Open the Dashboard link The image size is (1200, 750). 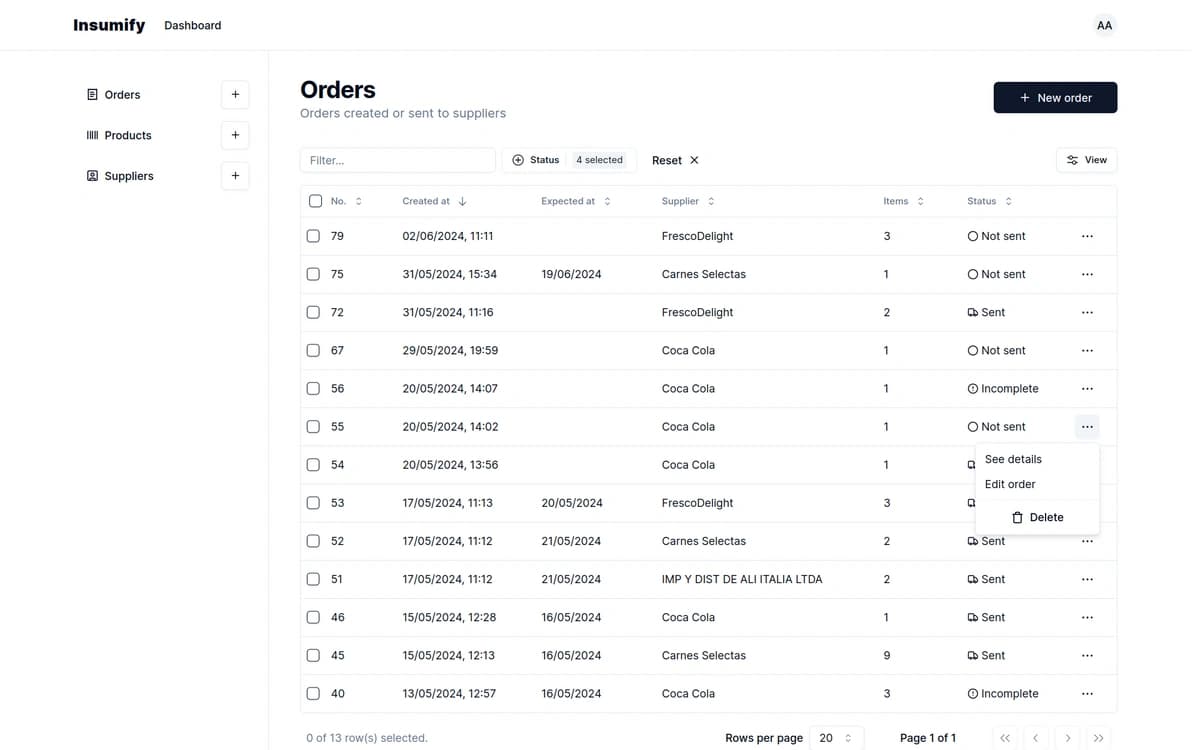(193, 25)
